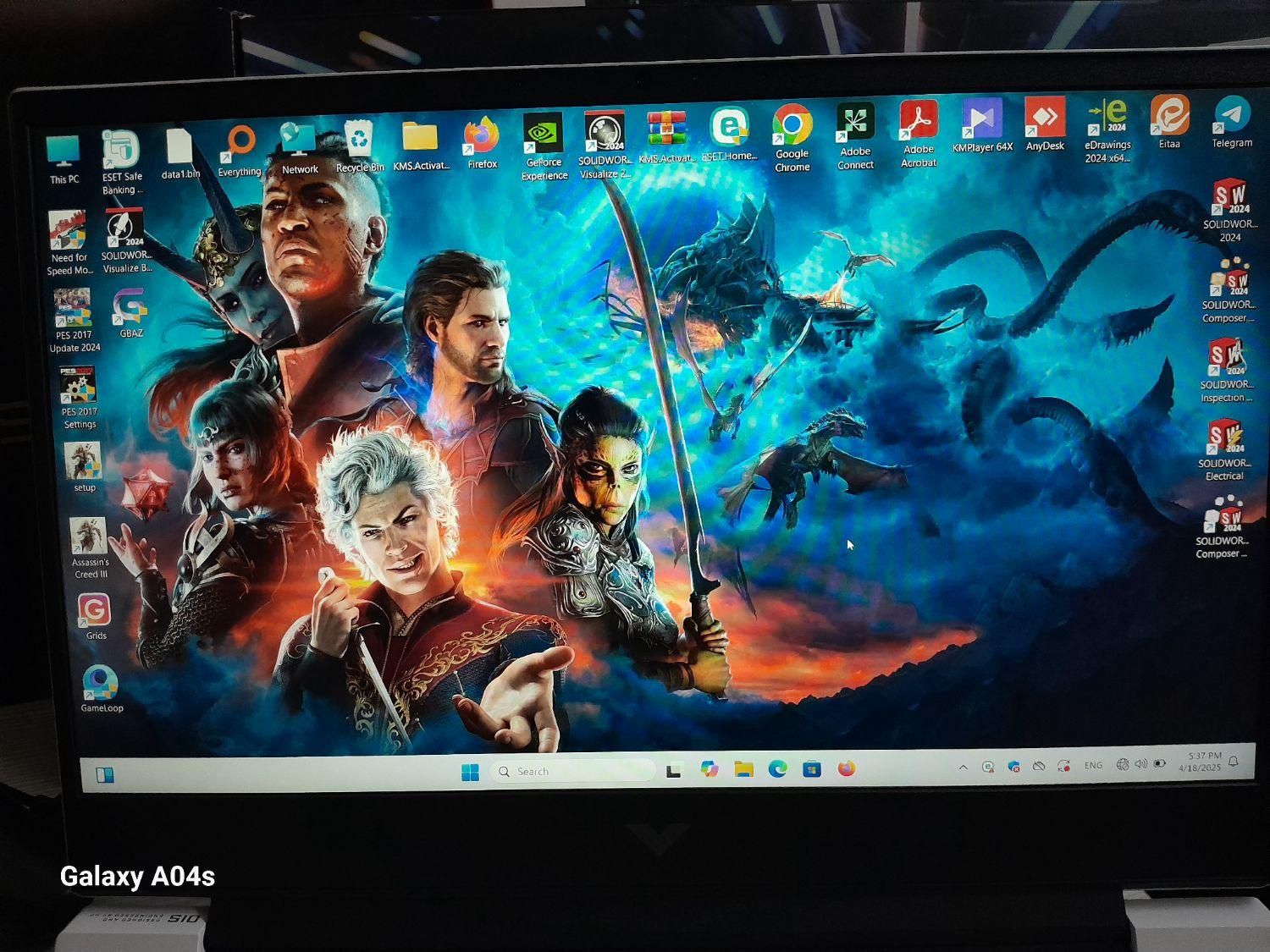
Task: Launch Need for Speed Most Wanted shortcut
Action: pos(69,244)
